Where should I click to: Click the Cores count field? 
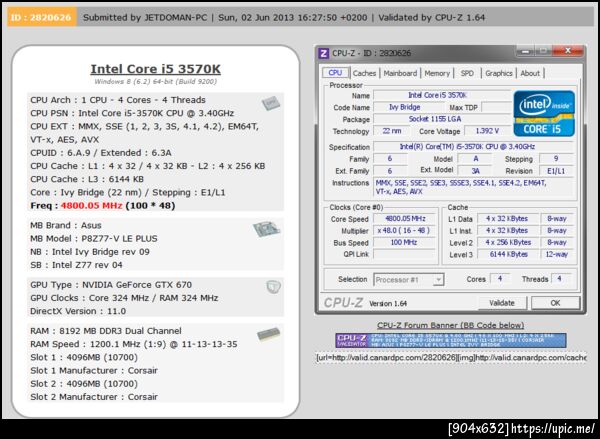[499, 279]
